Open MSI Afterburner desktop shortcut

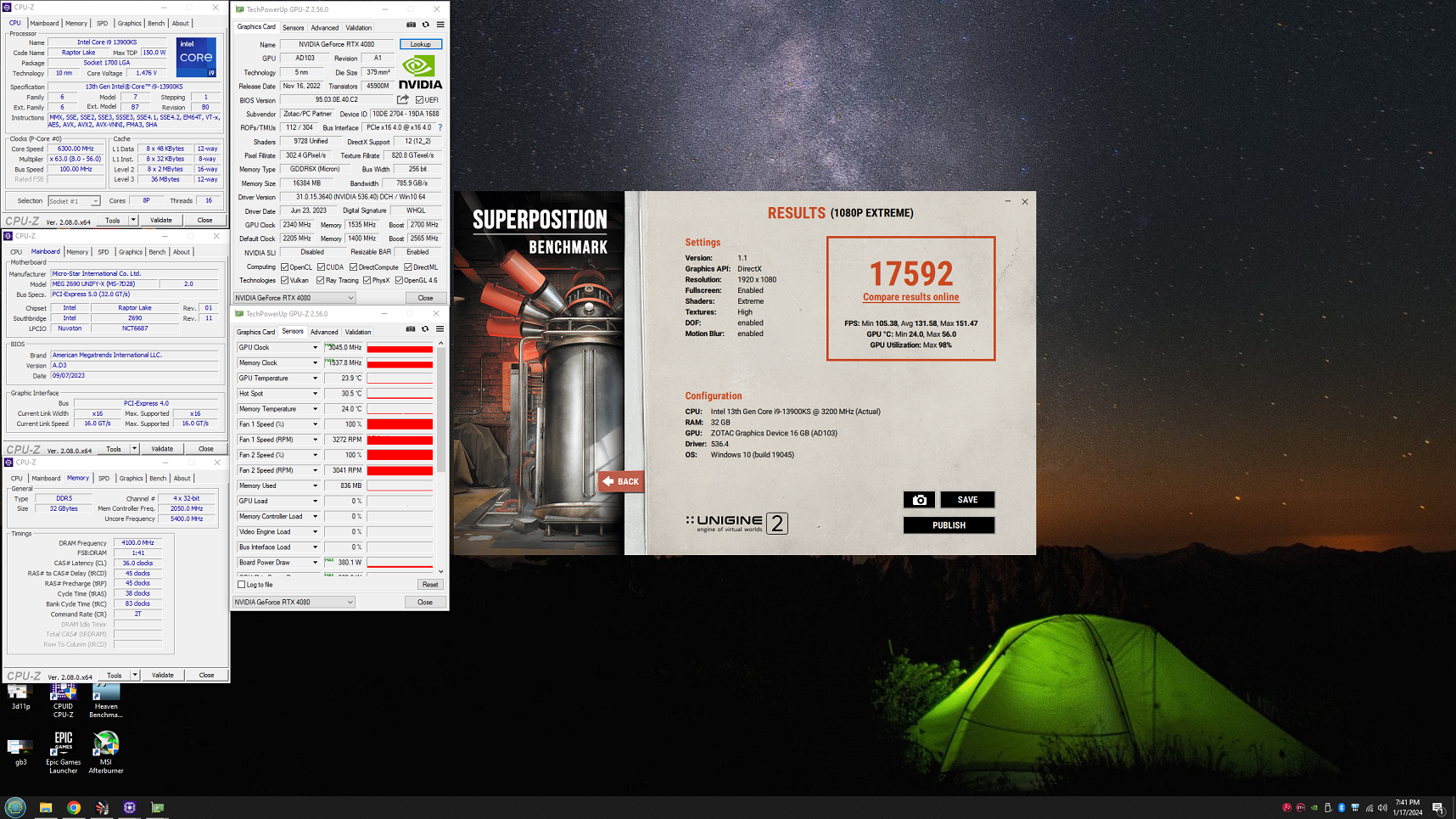(106, 753)
